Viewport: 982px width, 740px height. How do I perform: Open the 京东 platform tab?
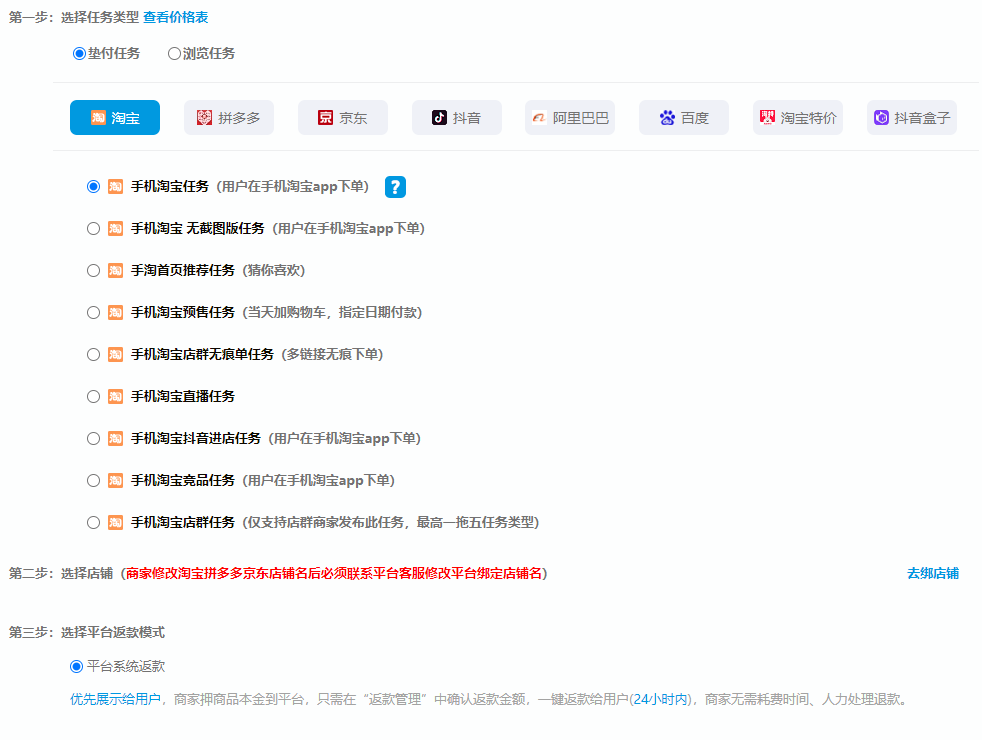pos(343,118)
